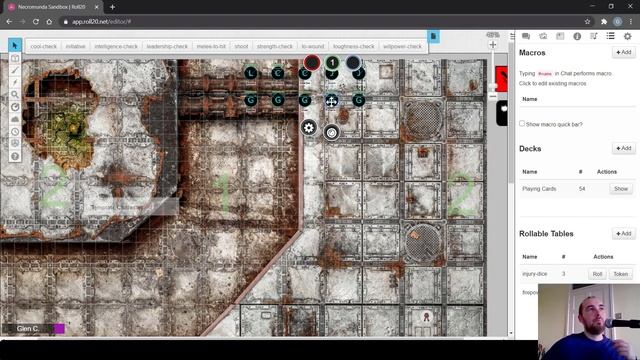Run the leadership-check macro
This screenshot has width=640, height=360.
tap(167, 47)
